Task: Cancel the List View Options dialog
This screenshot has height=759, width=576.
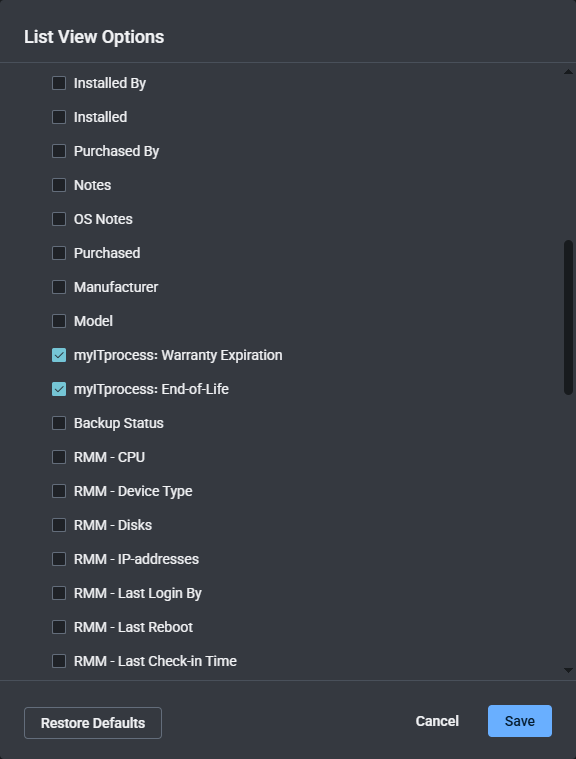Action: click(437, 721)
